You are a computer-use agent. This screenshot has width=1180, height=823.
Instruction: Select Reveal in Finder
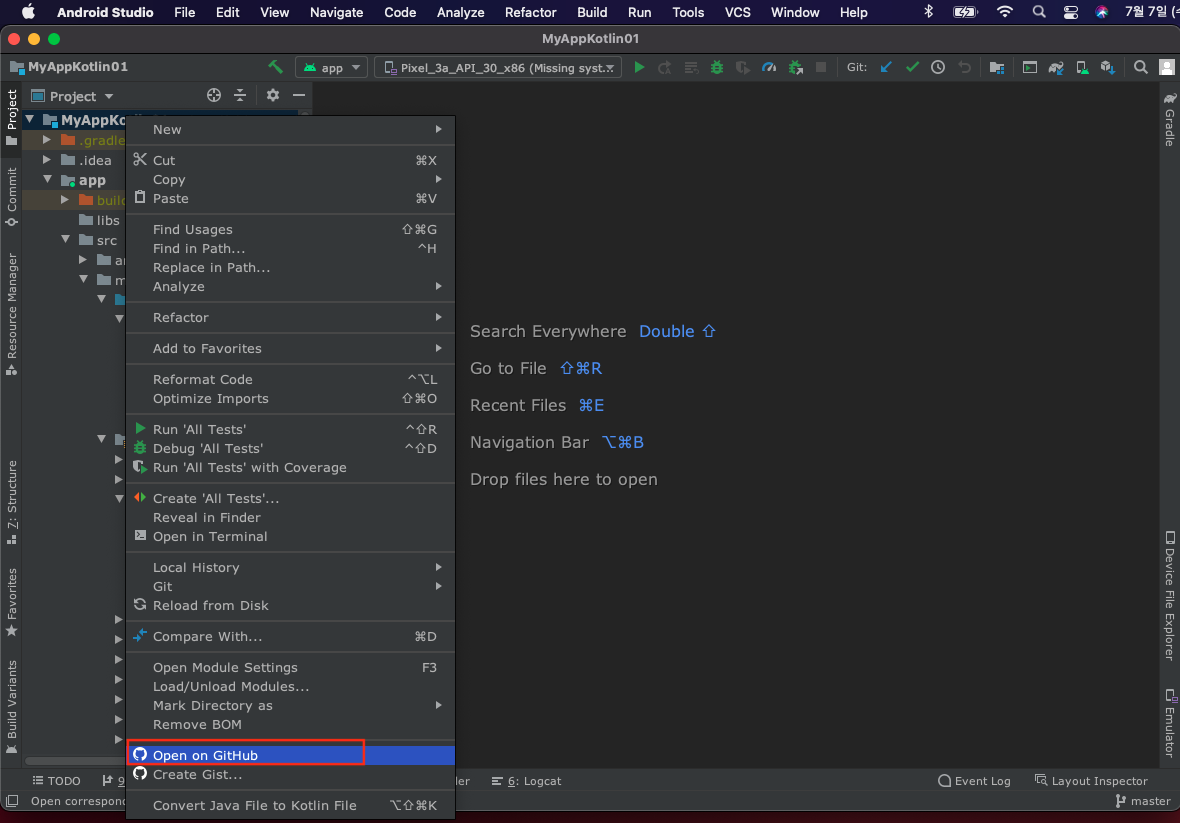pos(290,518)
